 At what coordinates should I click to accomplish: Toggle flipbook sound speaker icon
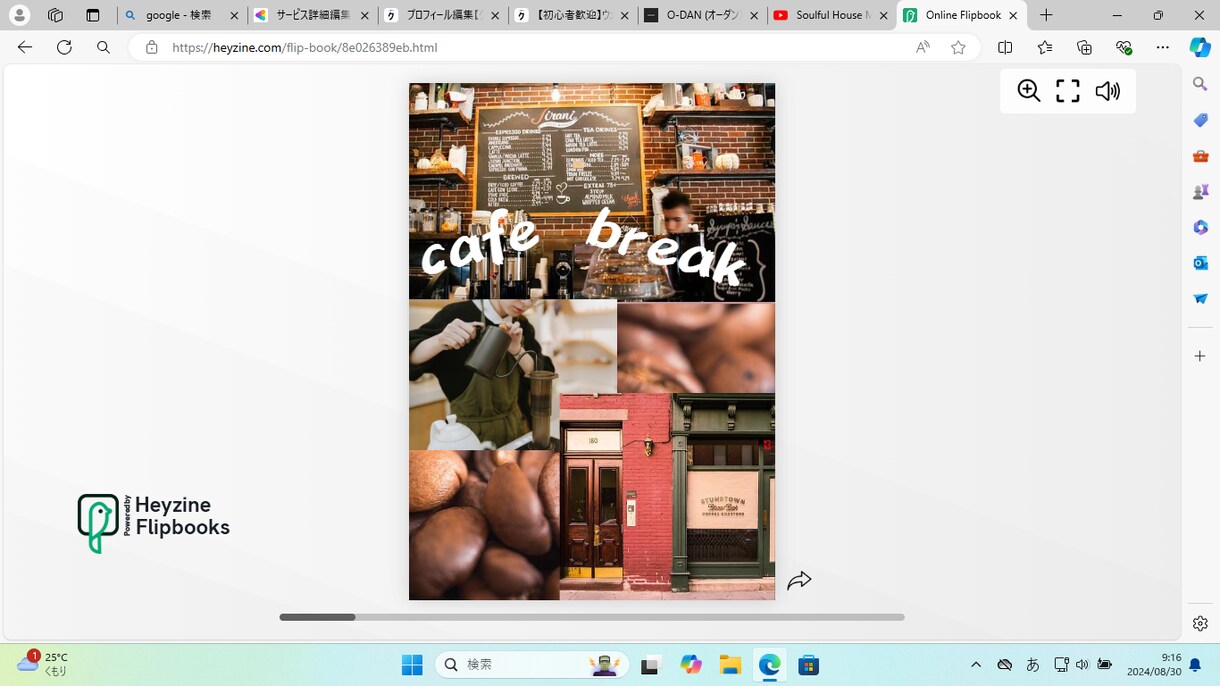1107,91
